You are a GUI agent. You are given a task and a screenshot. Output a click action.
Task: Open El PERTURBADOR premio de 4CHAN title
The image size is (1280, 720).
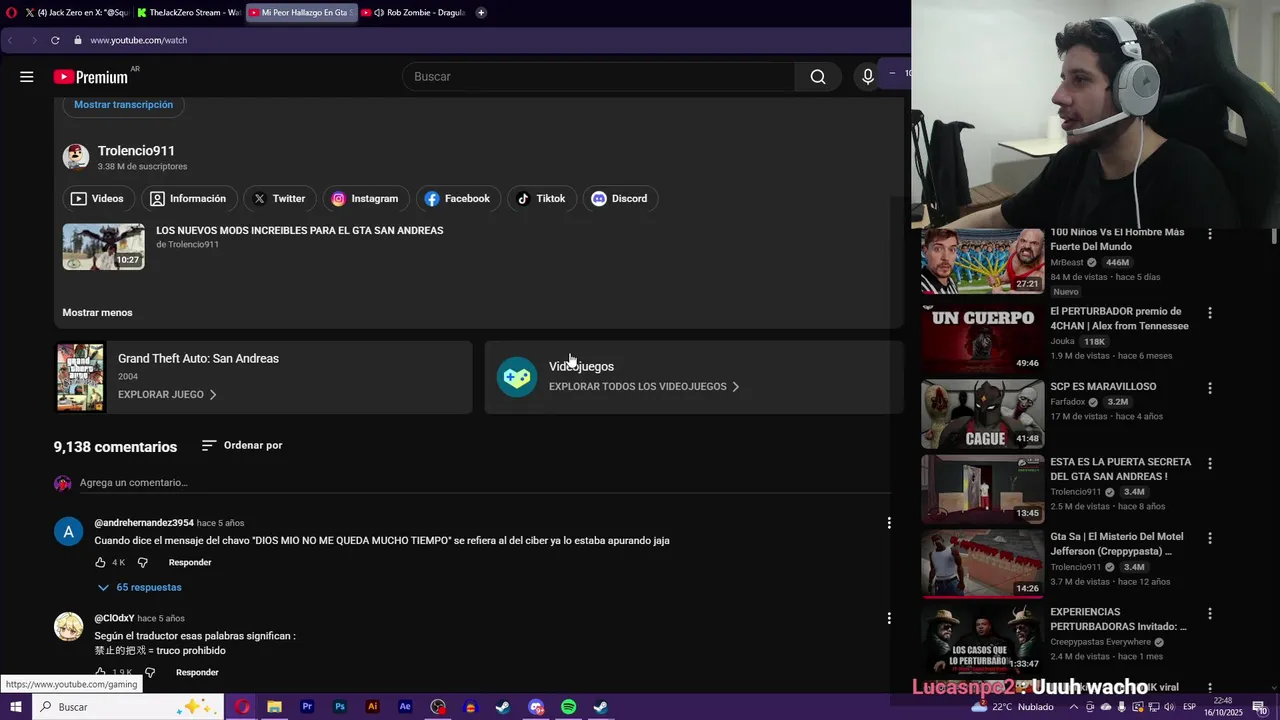tap(1119, 319)
